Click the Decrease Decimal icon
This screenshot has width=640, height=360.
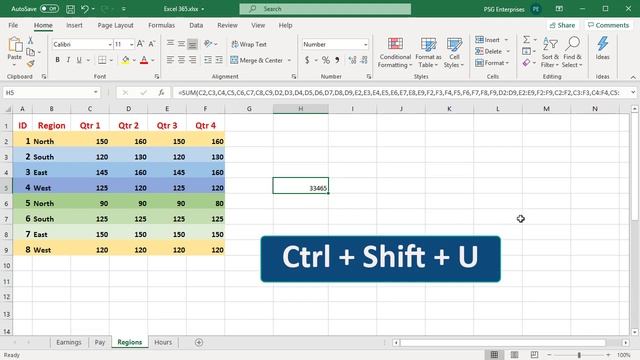click(x=364, y=60)
